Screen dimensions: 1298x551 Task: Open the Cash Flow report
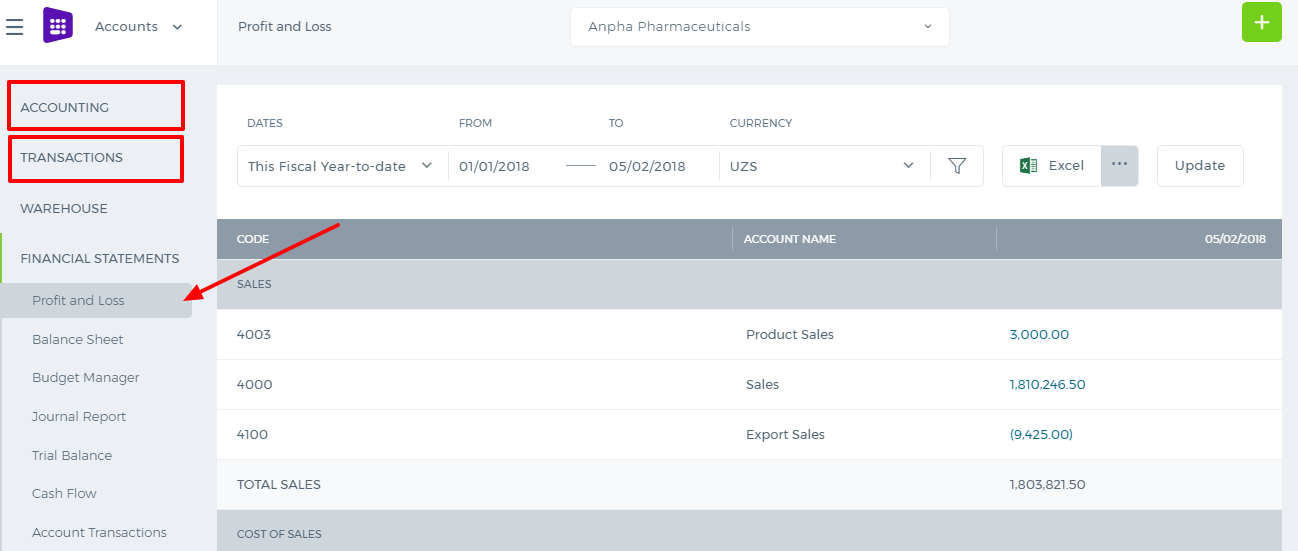(x=64, y=493)
